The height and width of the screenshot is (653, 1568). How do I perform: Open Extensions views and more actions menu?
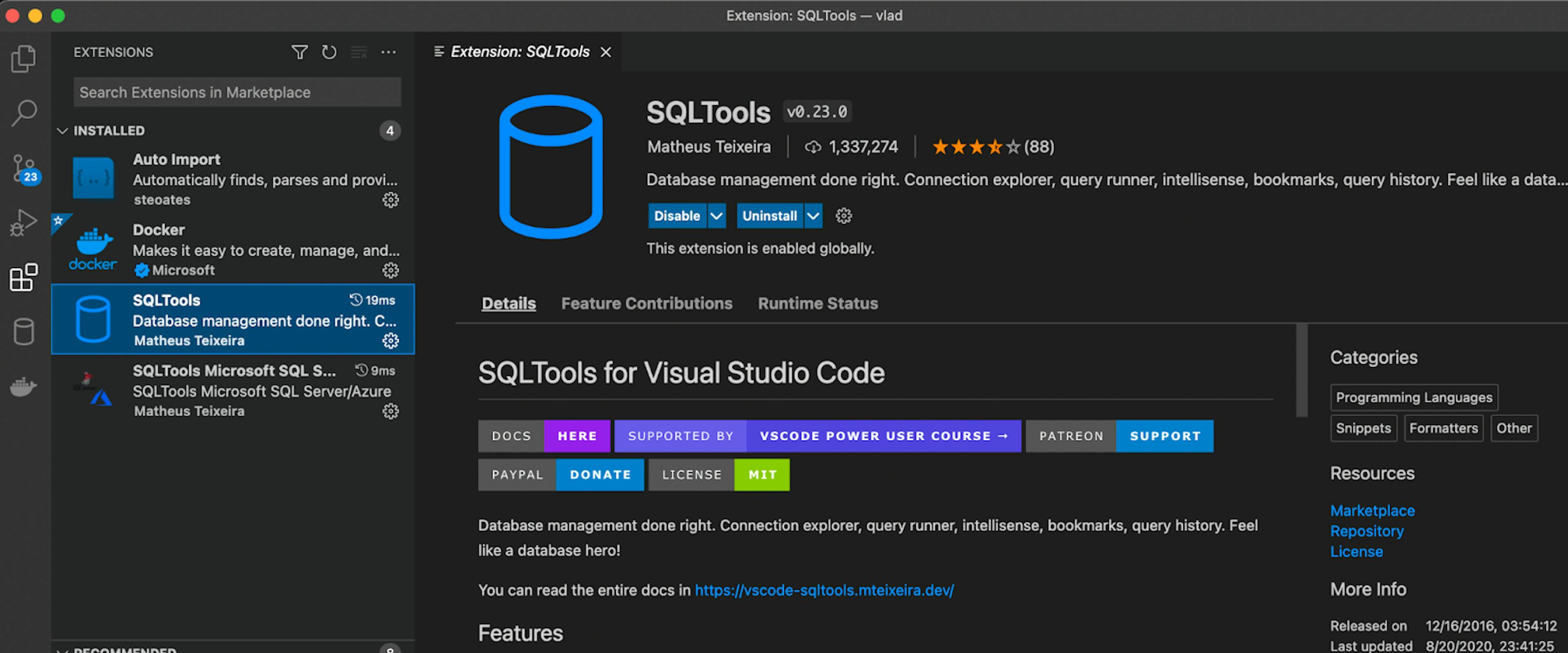coord(388,52)
